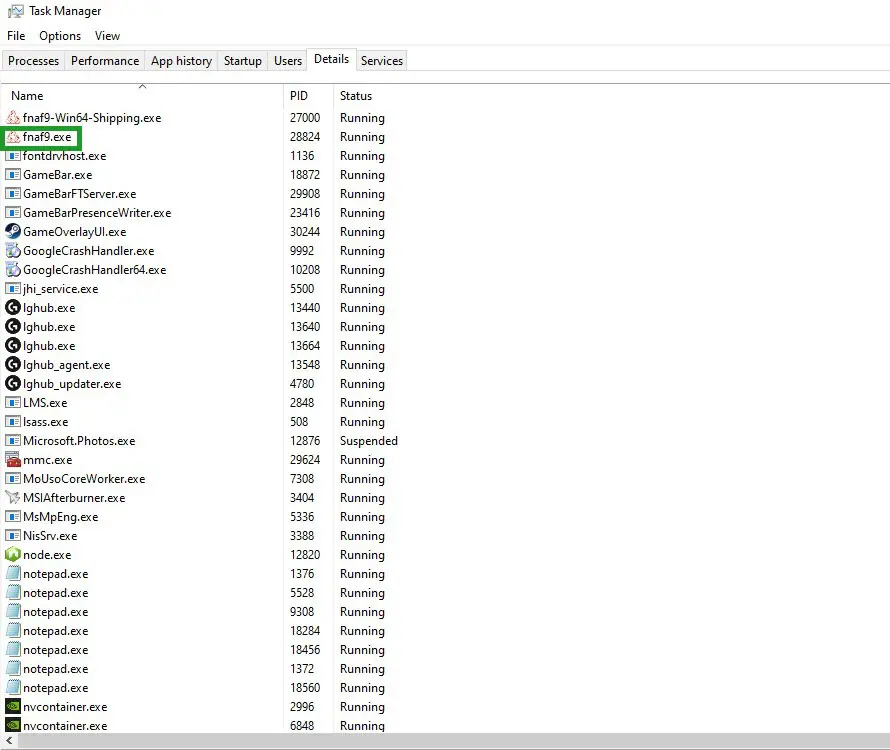This screenshot has height=750, width=890.
Task: Click the nvcontainer.exe icon with PID 6848
Action: [x=13, y=726]
